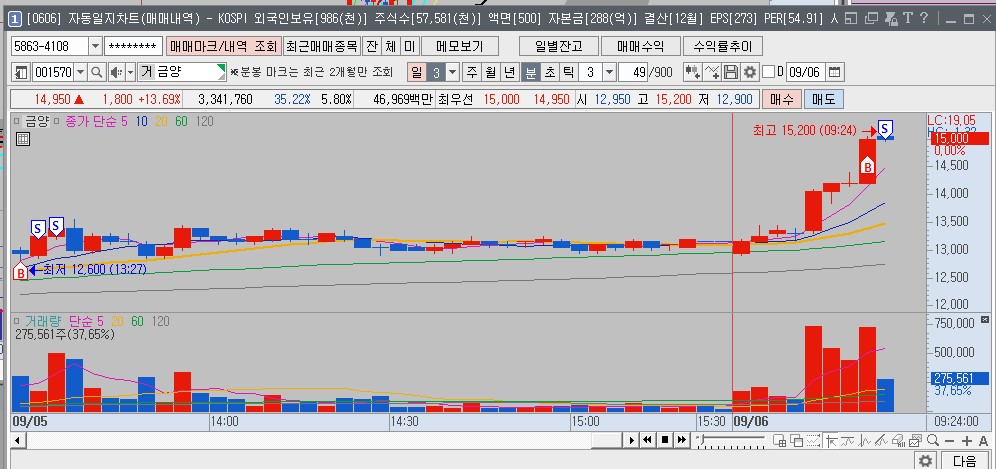Stop the chart replay
The image size is (996, 469).
click(x=664, y=440)
